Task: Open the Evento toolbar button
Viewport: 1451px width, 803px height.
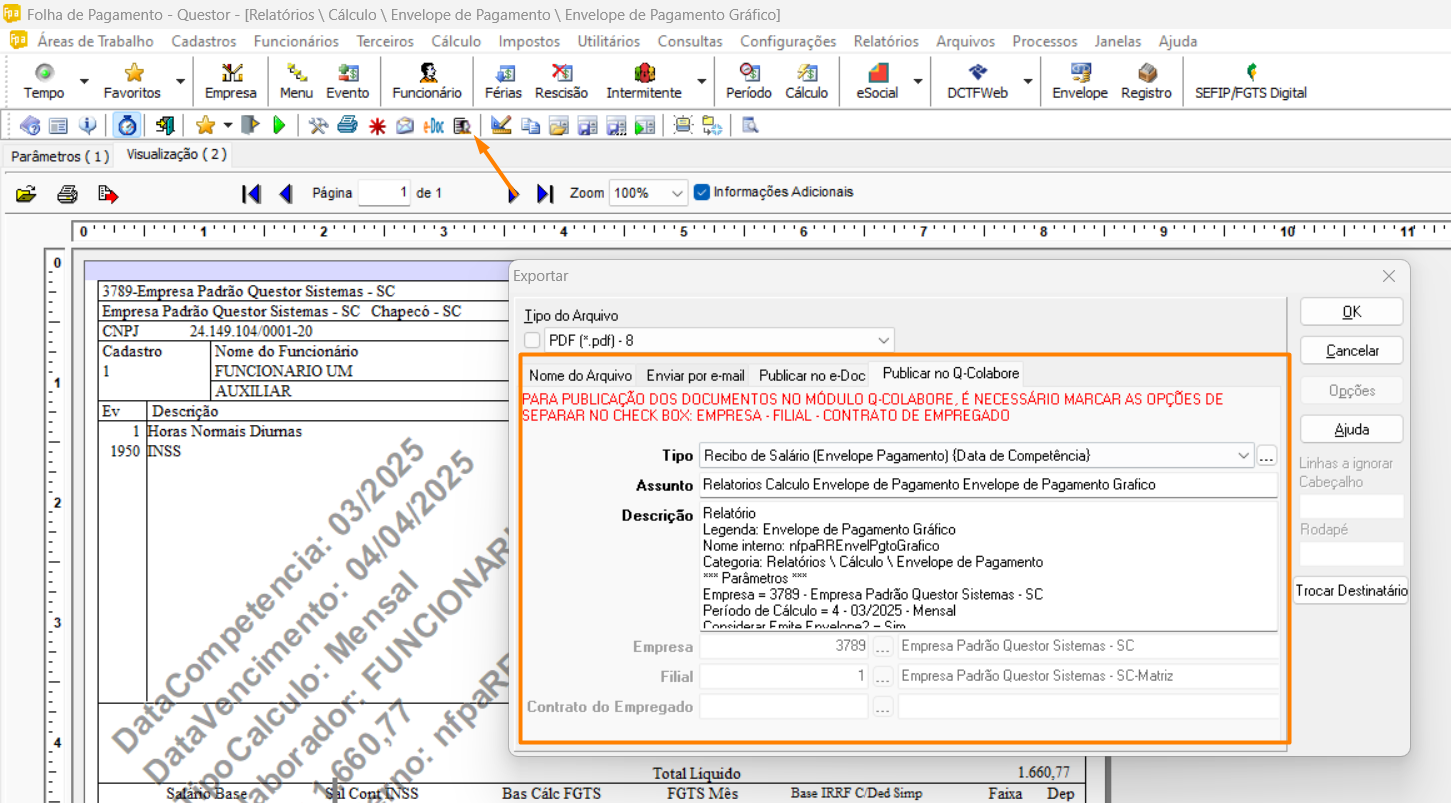Action: coord(348,82)
